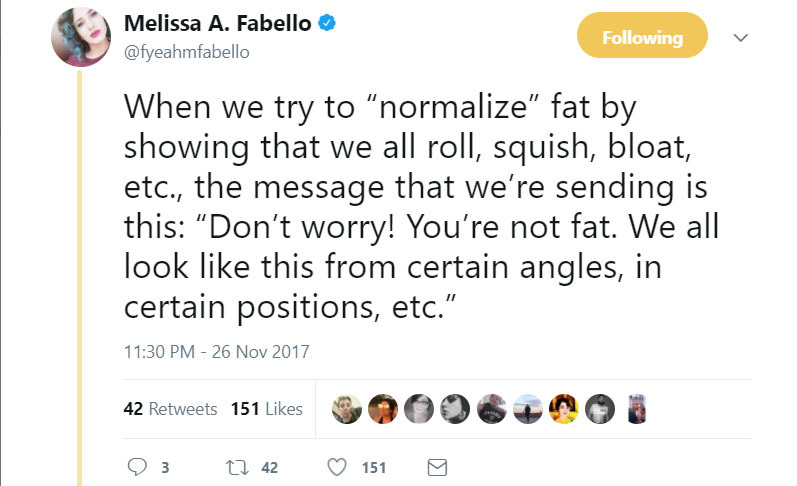Open Melissa A. Fabello's profile picture
This screenshot has height=486, width=797.
[82, 34]
